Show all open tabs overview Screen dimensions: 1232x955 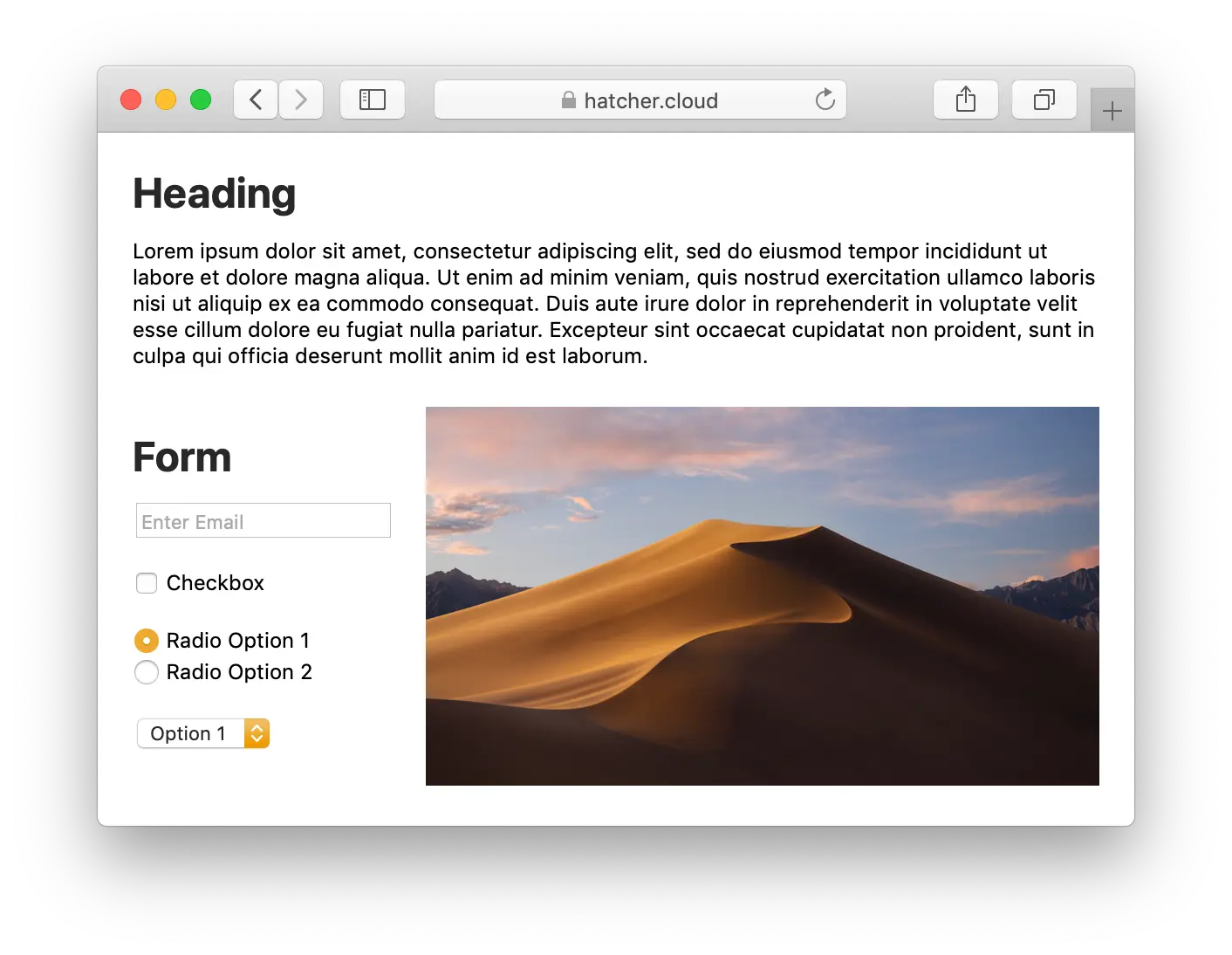point(1044,100)
